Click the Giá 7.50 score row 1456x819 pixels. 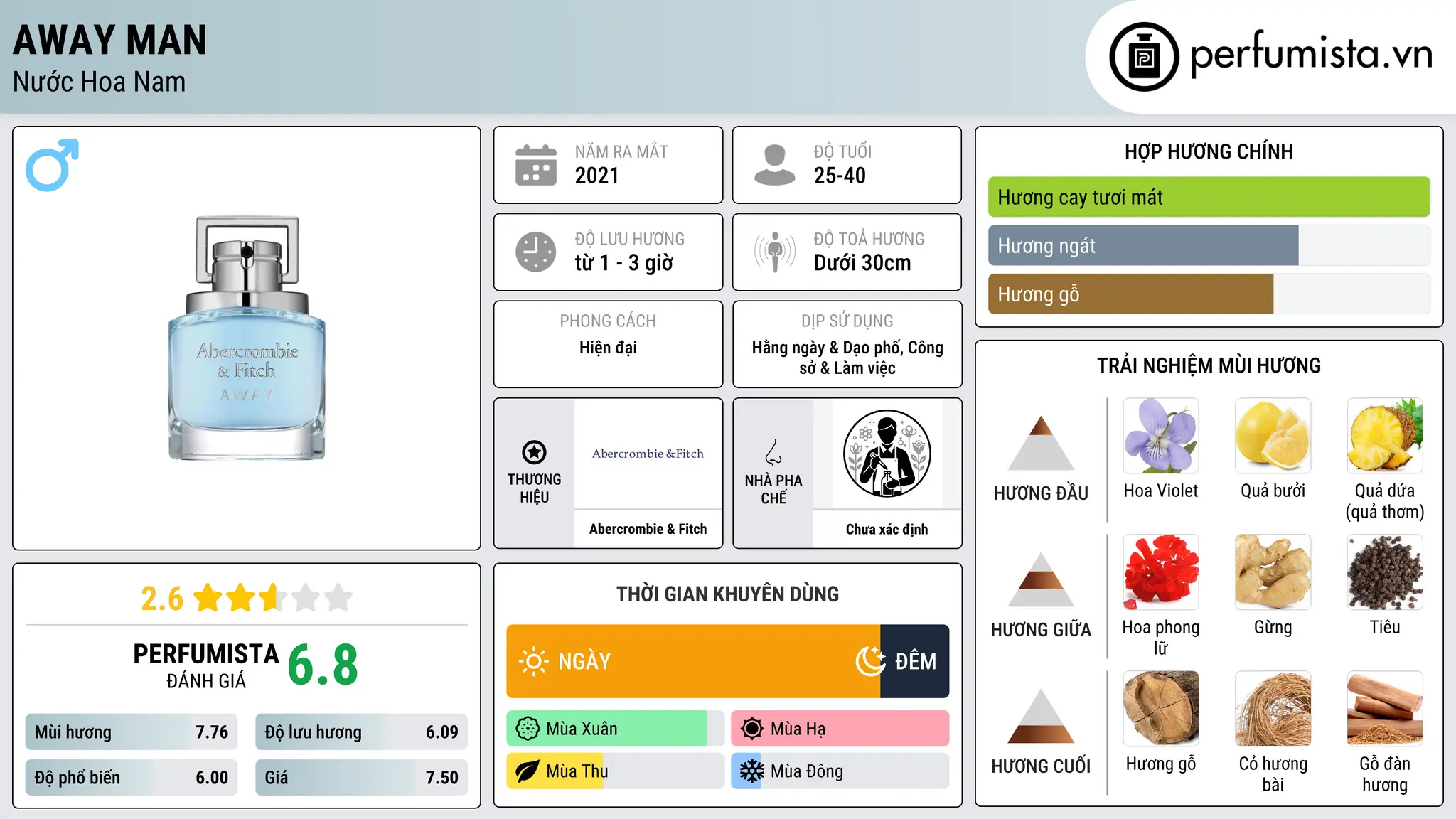[361, 778]
